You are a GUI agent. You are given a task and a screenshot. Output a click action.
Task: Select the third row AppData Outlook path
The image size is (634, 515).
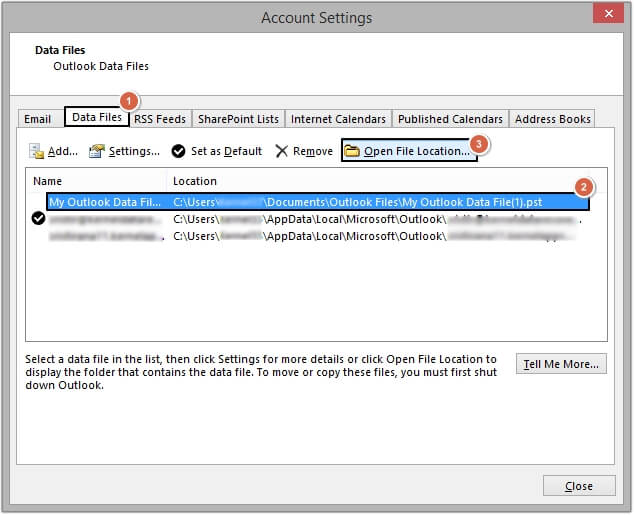click(374, 236)
